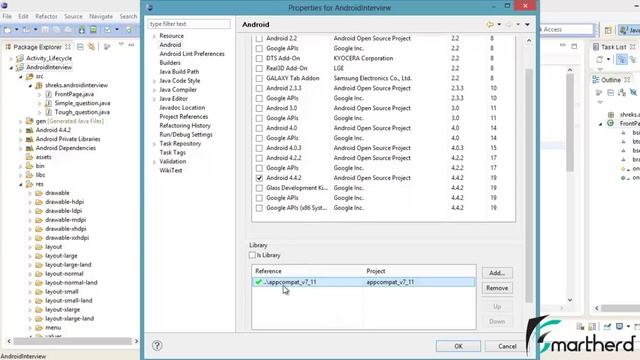Click the green check icon for appcompat_v7_11 reference
Screen dimensions: 640x360
click(258, 282)
